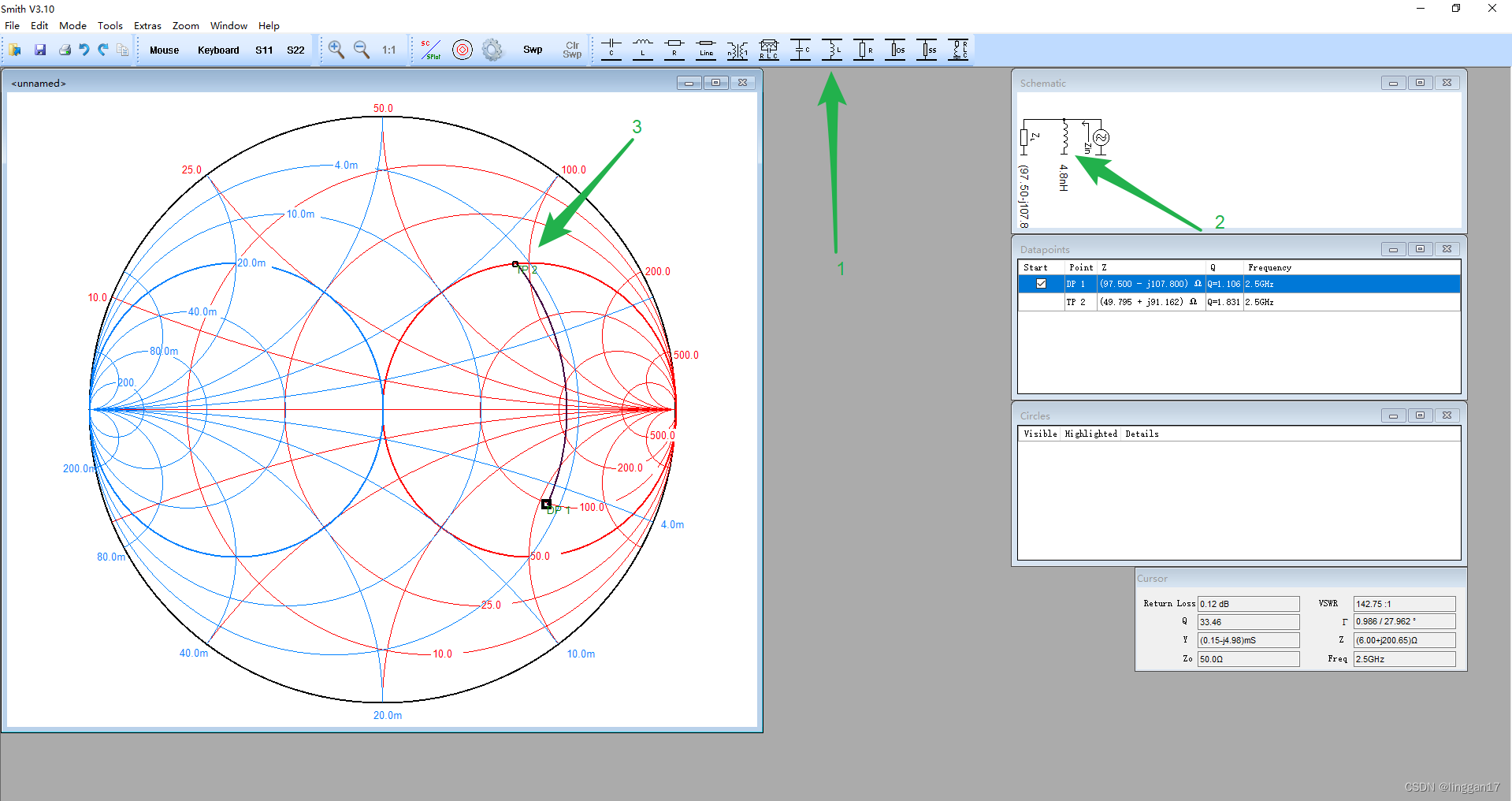Insert a transformer element
This screenshot has height=801, width=1512.
tap(737, 50)
